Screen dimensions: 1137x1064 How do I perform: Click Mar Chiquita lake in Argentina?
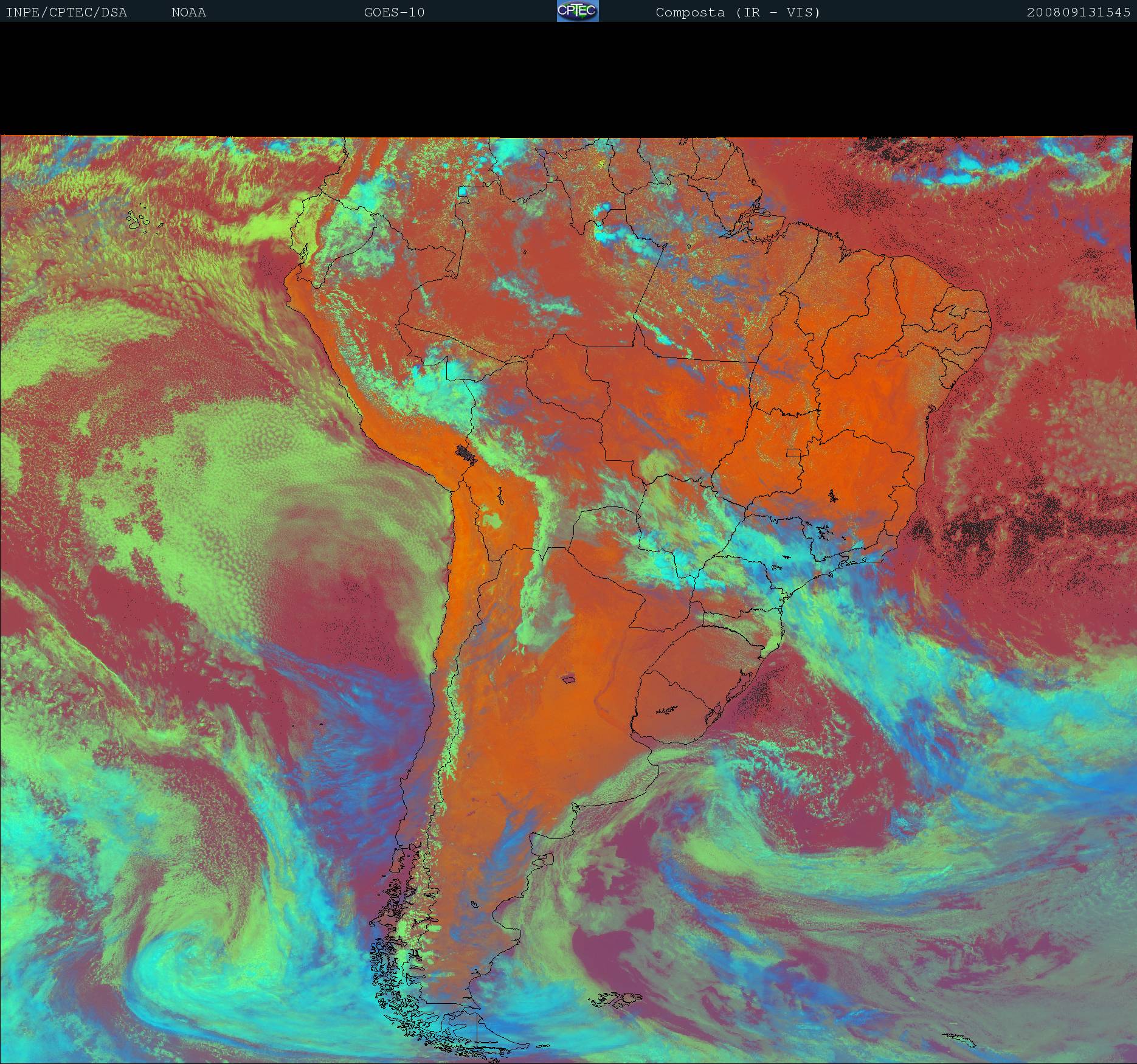tap(569, 679)
